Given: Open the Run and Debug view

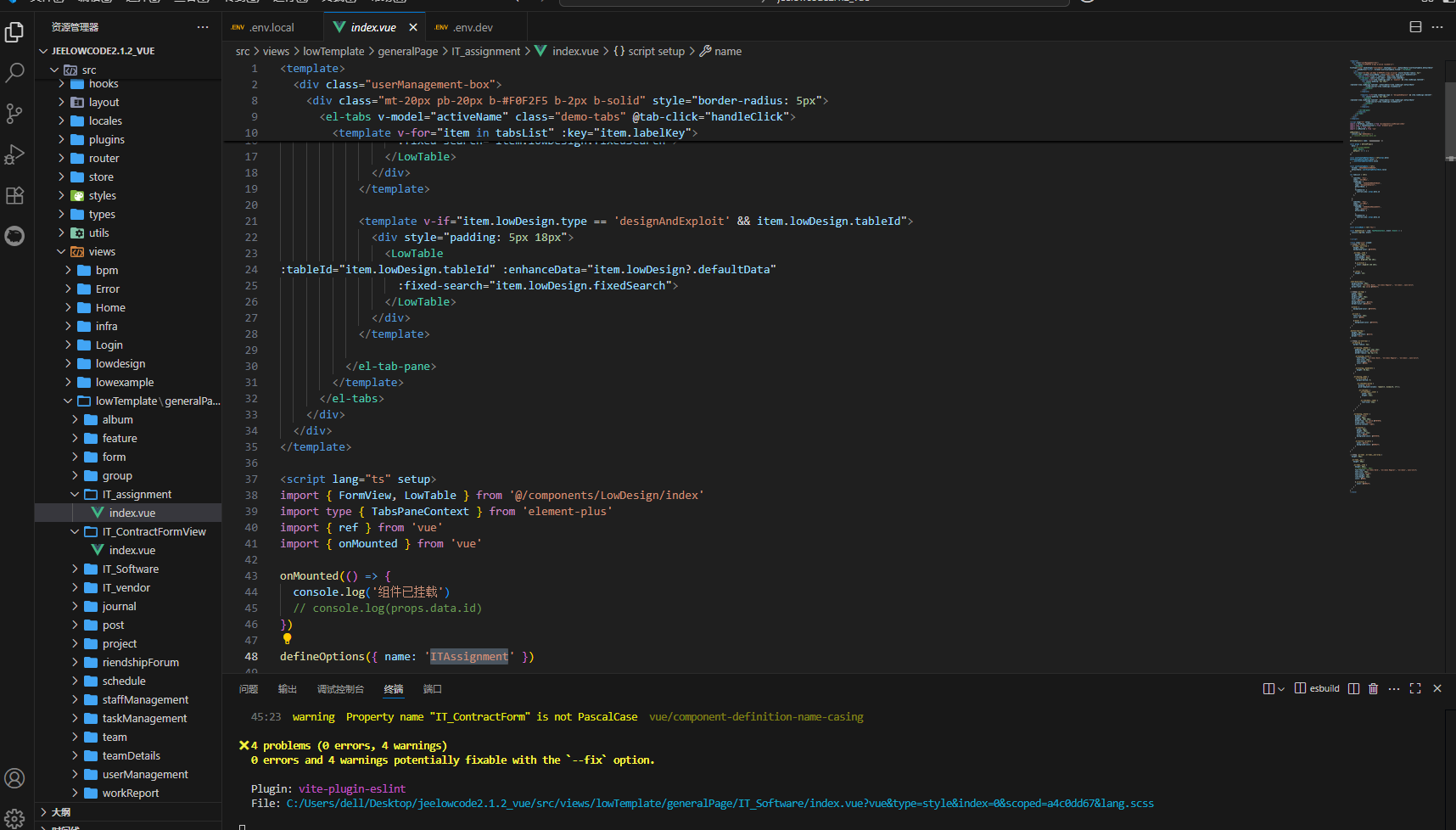Looking at the screenshot, I should (x=14, y=154).
